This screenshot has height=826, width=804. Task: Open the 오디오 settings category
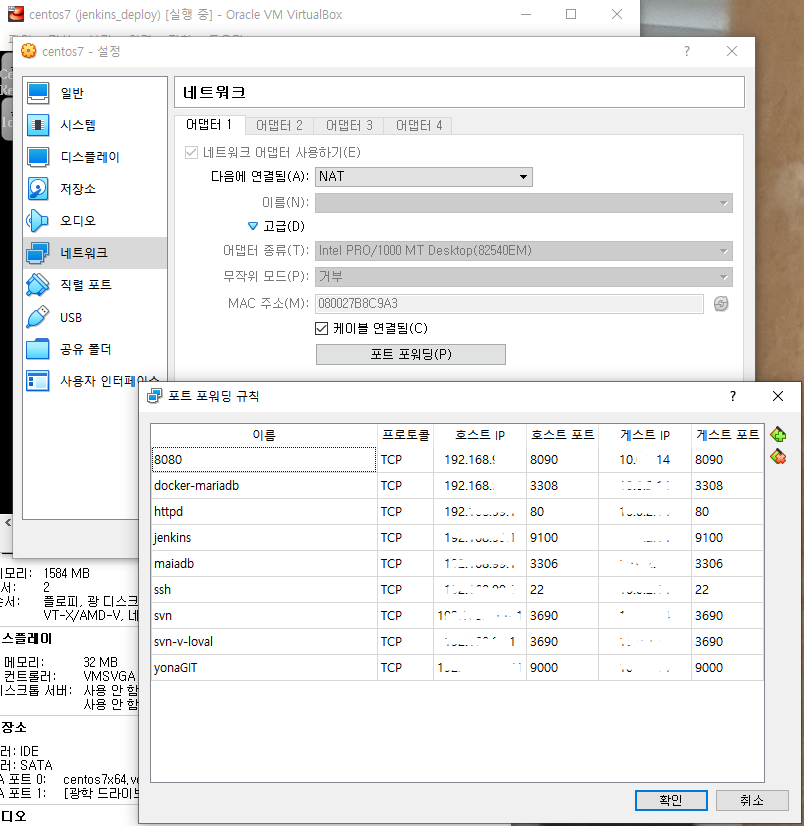point(95,221)
